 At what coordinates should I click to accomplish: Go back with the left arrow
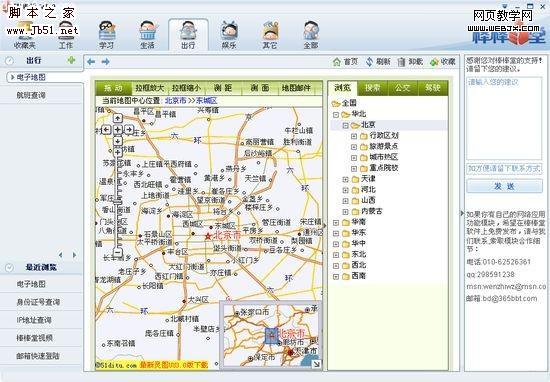tap(91, 62)
